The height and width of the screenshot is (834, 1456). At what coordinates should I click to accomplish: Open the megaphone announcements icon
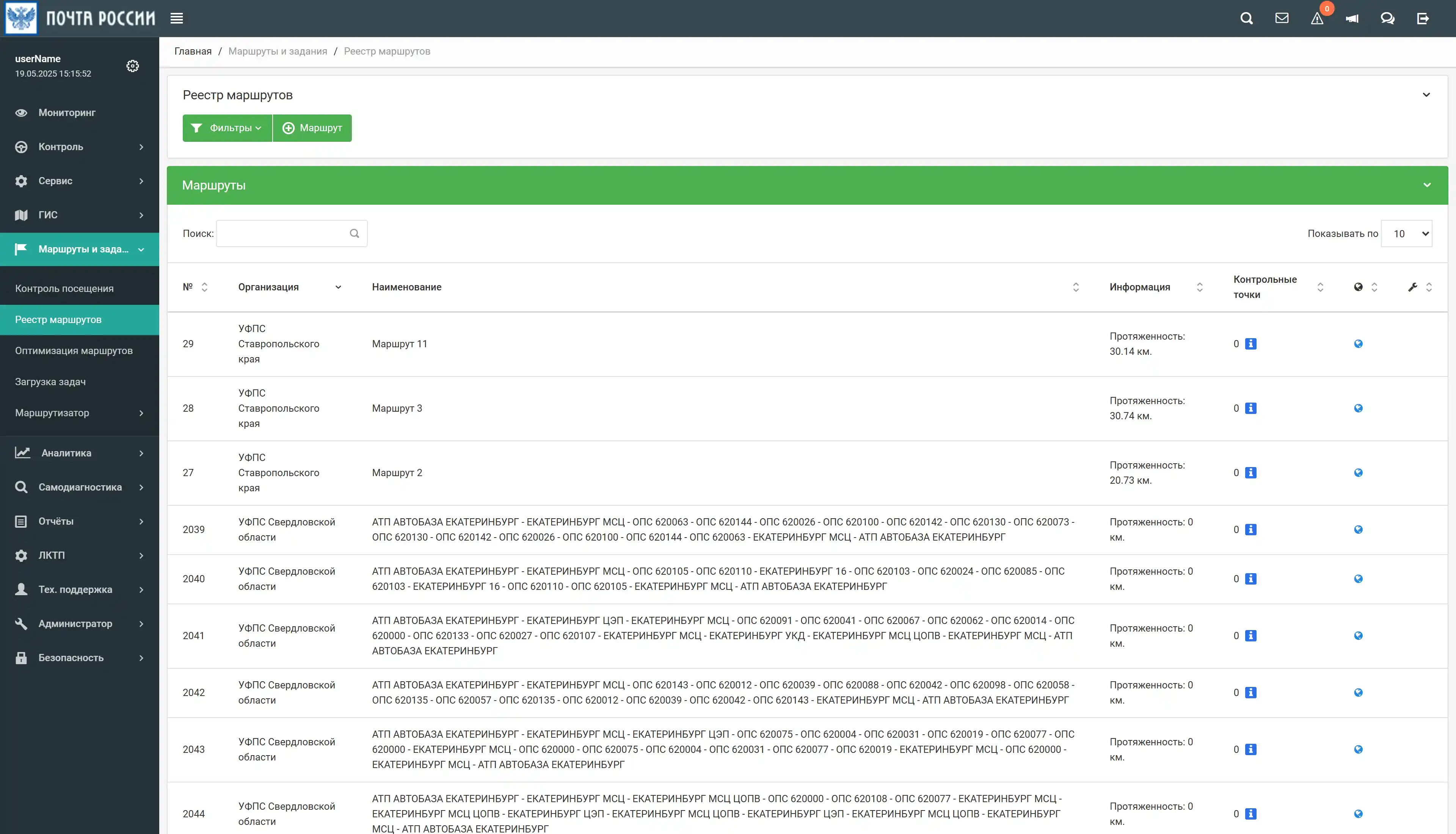[1352, 18]
